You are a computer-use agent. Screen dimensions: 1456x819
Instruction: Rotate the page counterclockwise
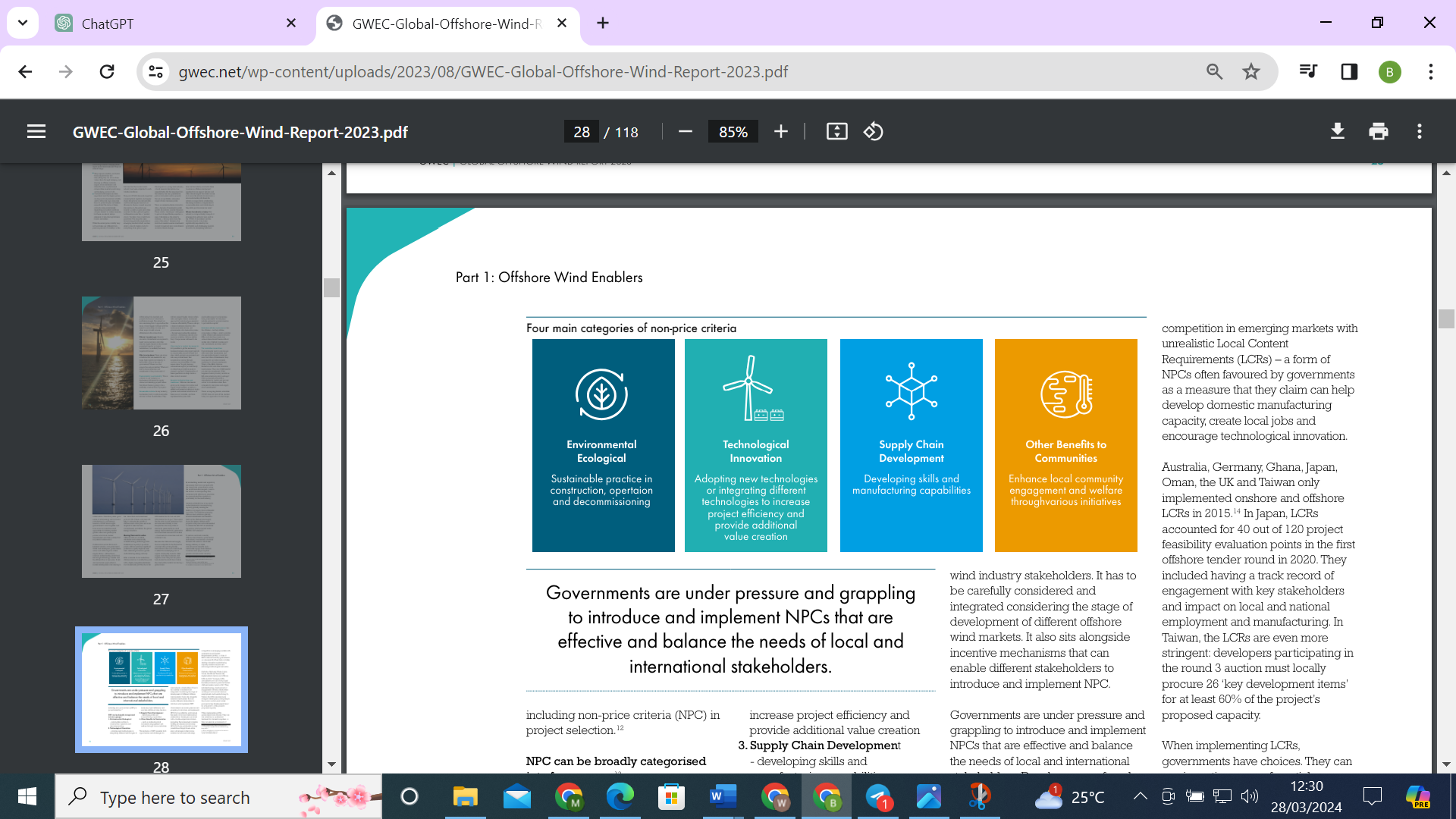point(873,131)
